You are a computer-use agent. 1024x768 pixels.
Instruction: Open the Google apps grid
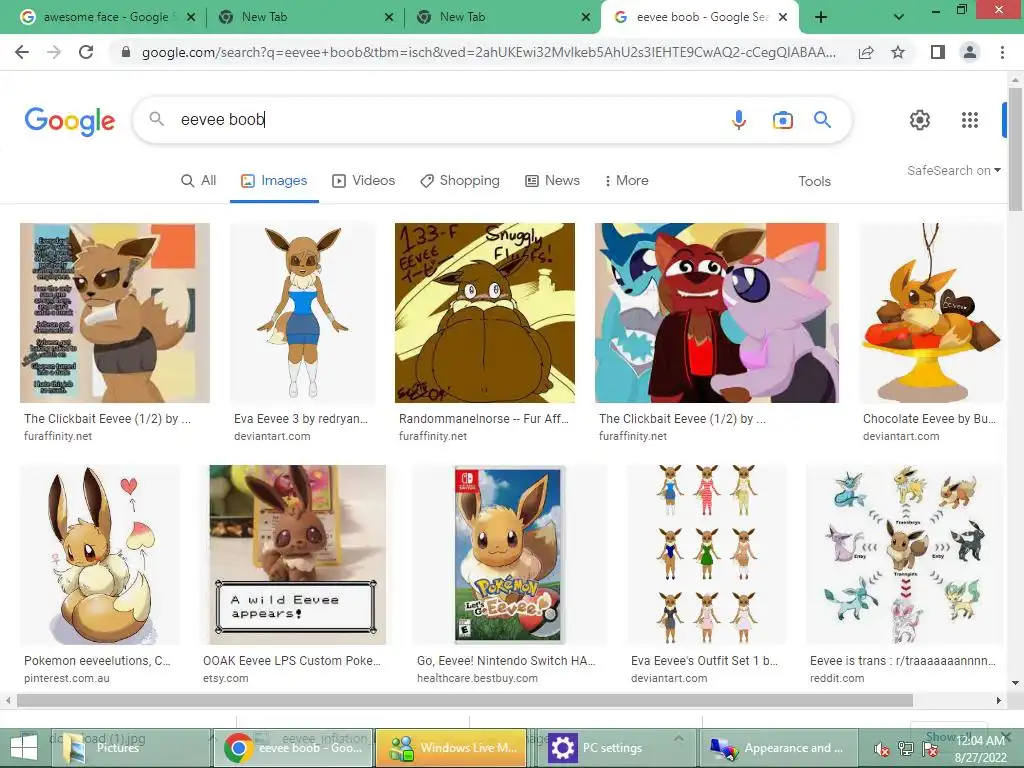970,120
